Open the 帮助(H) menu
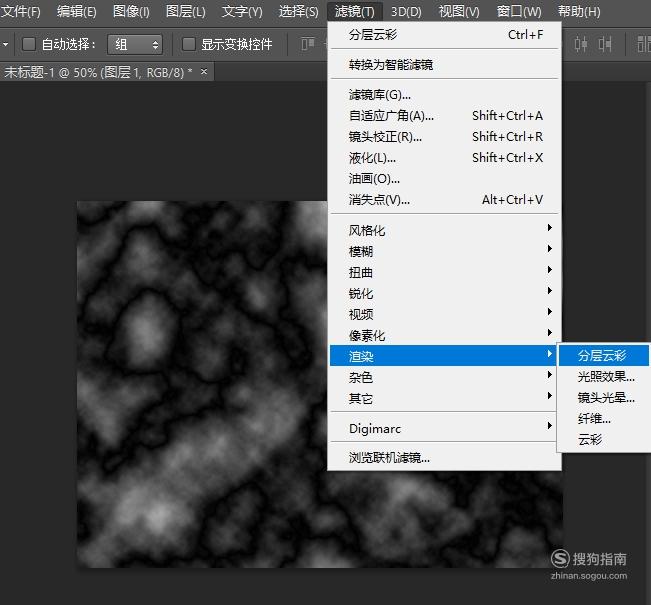651x605 pixels. tap(579, 11)
